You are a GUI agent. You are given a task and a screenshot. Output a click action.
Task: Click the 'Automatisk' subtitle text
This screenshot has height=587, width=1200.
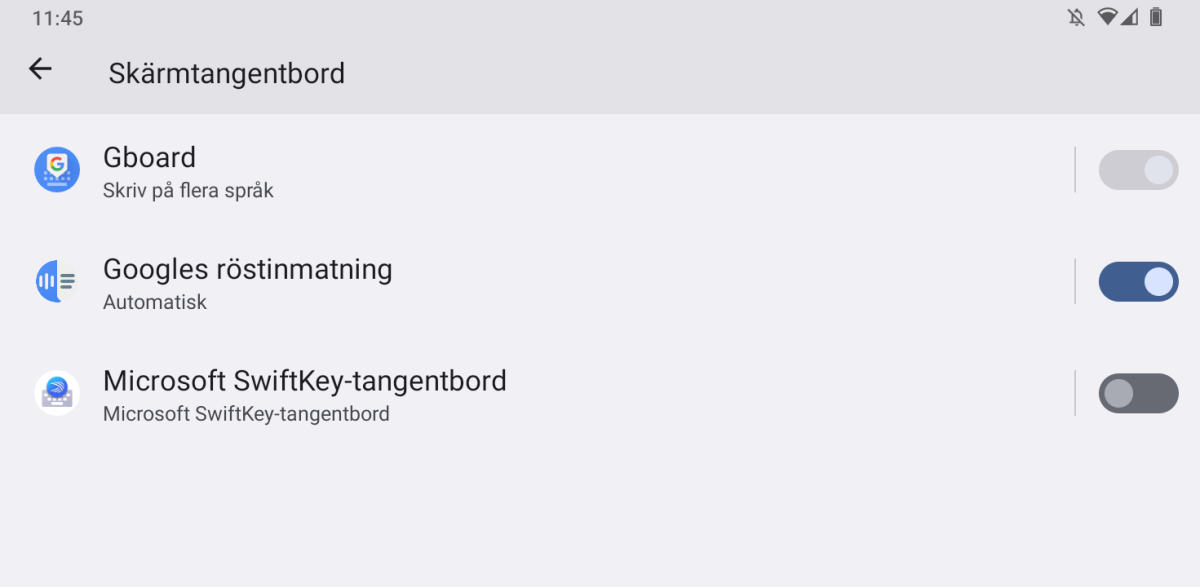(154, 302)
